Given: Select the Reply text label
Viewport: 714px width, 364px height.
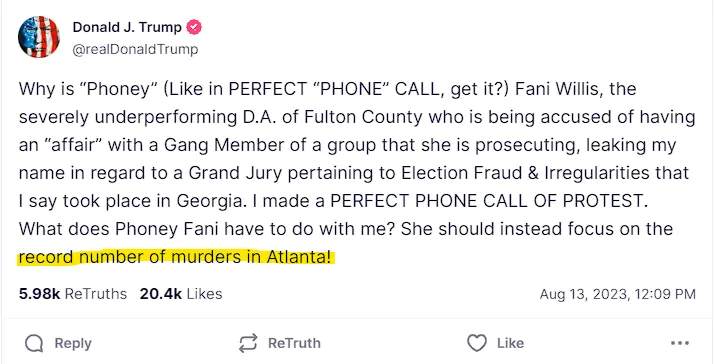Looking at the screenshot, I should (x=73, y=343).
